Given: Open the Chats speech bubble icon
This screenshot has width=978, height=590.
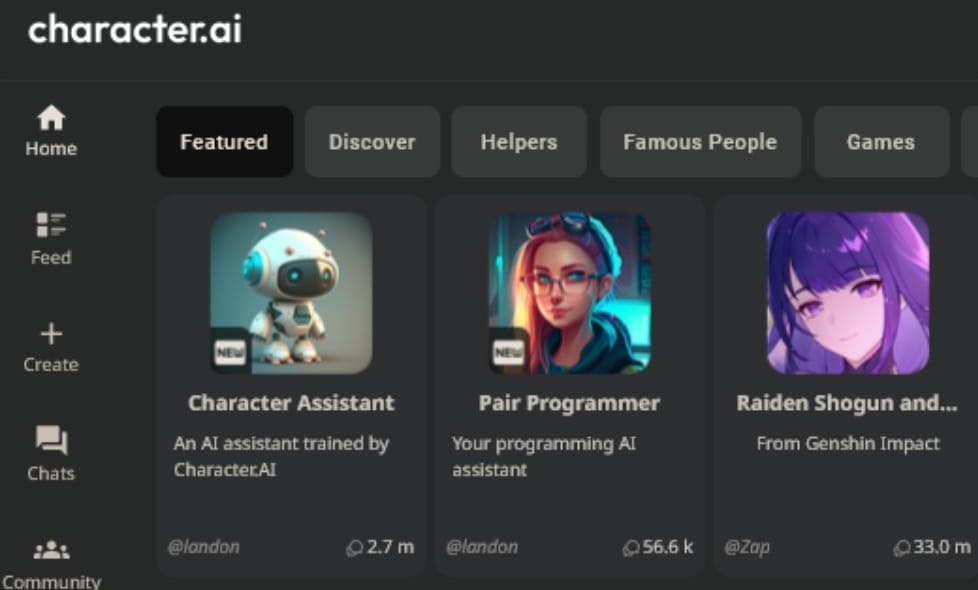Looking at the screenshot, I should [51, 440].
